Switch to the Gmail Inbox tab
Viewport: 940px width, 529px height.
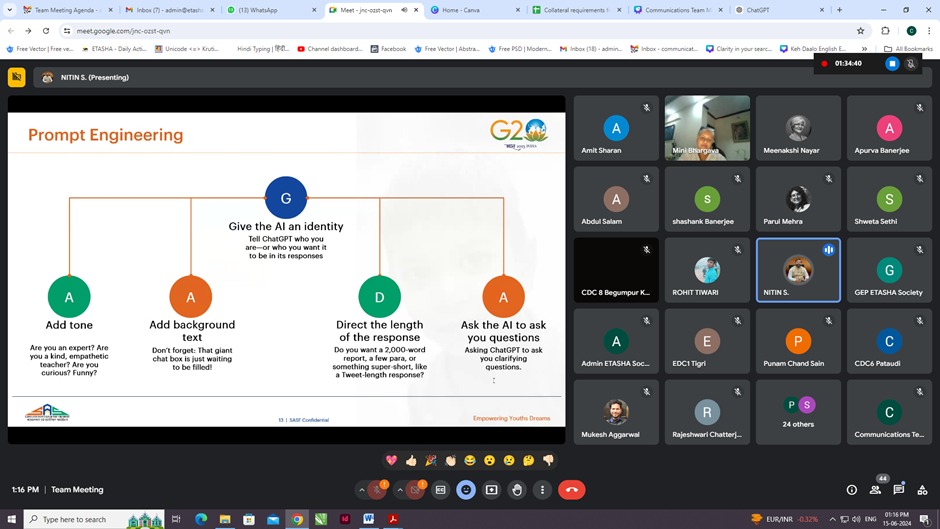[170, 10]
